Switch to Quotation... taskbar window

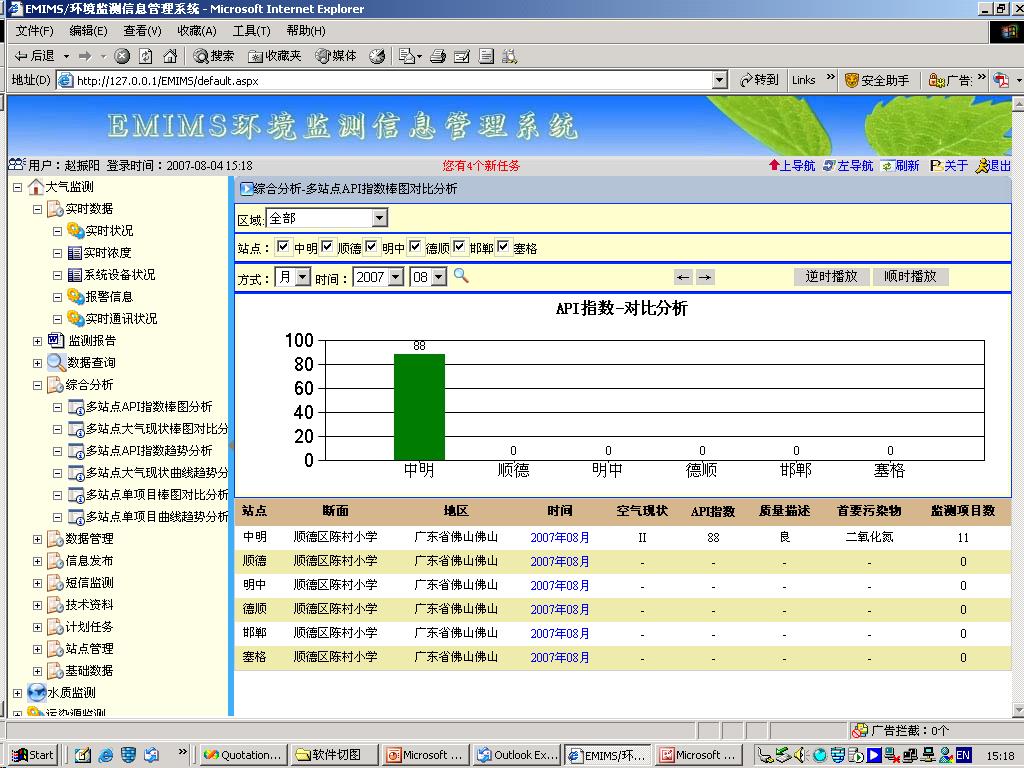click(242, 755)
